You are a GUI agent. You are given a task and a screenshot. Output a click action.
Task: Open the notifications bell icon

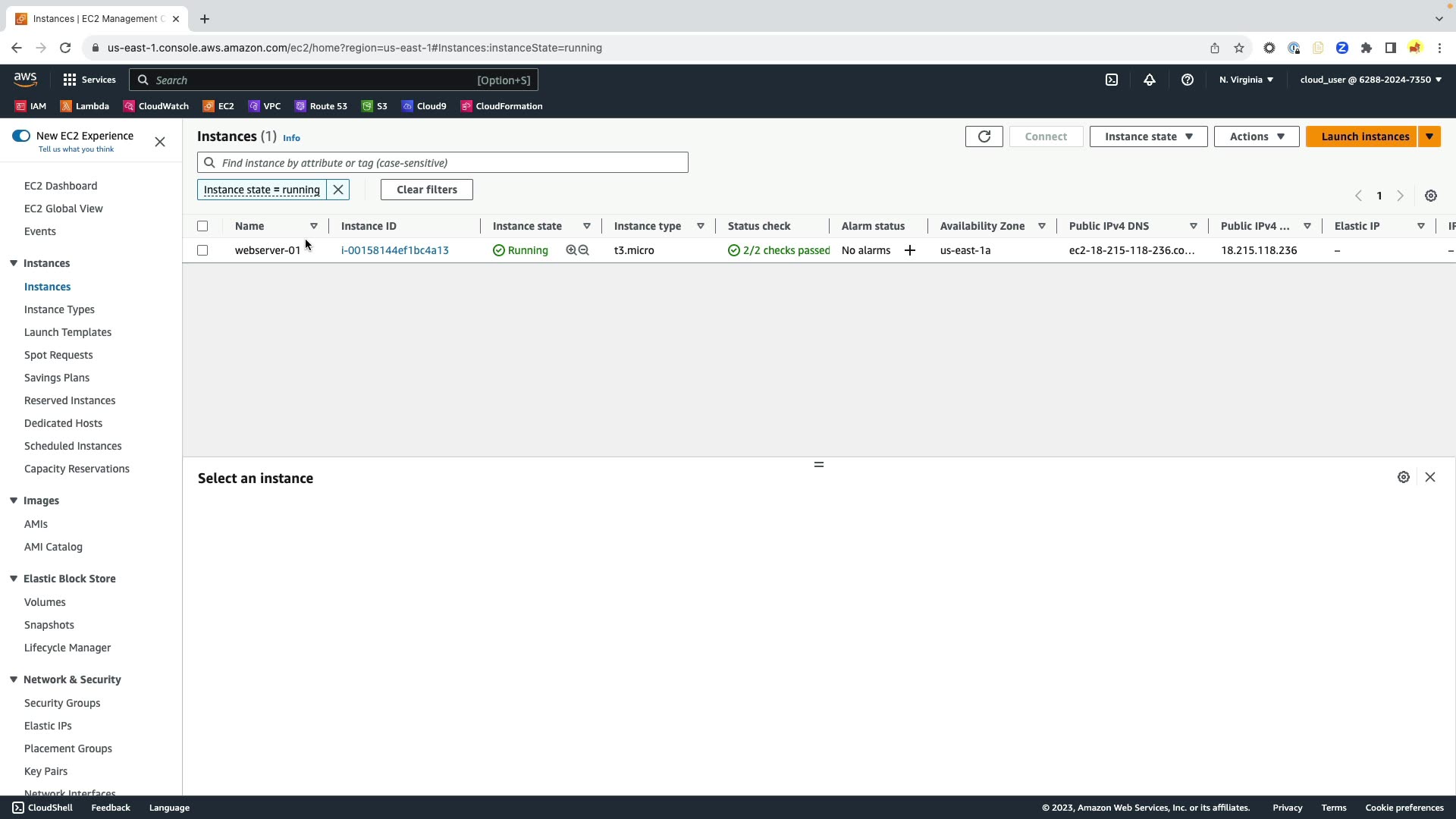click(1150, 80)
